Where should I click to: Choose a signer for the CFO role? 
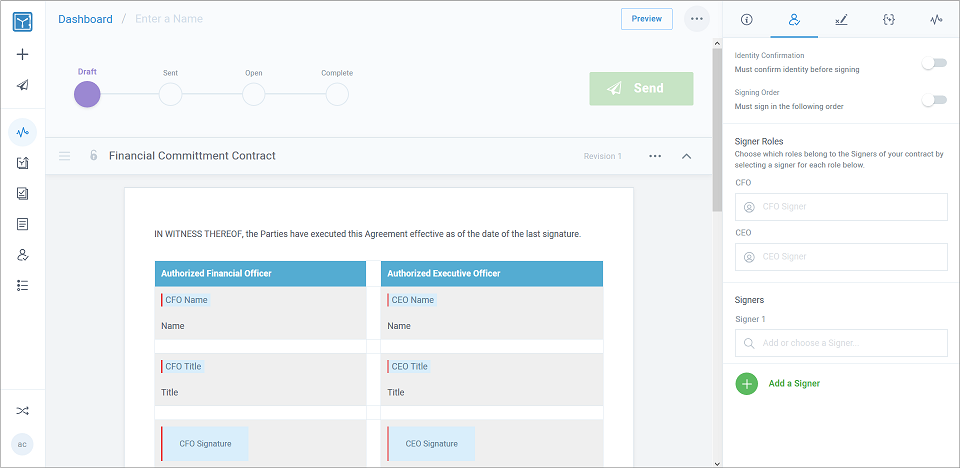point(841,207)
